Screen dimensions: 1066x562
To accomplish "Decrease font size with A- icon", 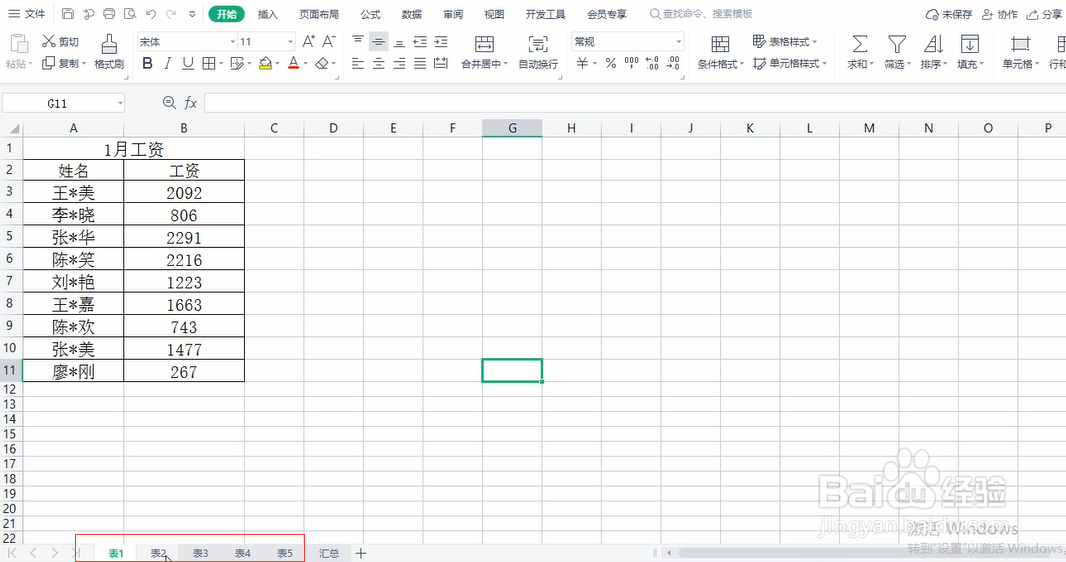I will click(x=329, y=41).
